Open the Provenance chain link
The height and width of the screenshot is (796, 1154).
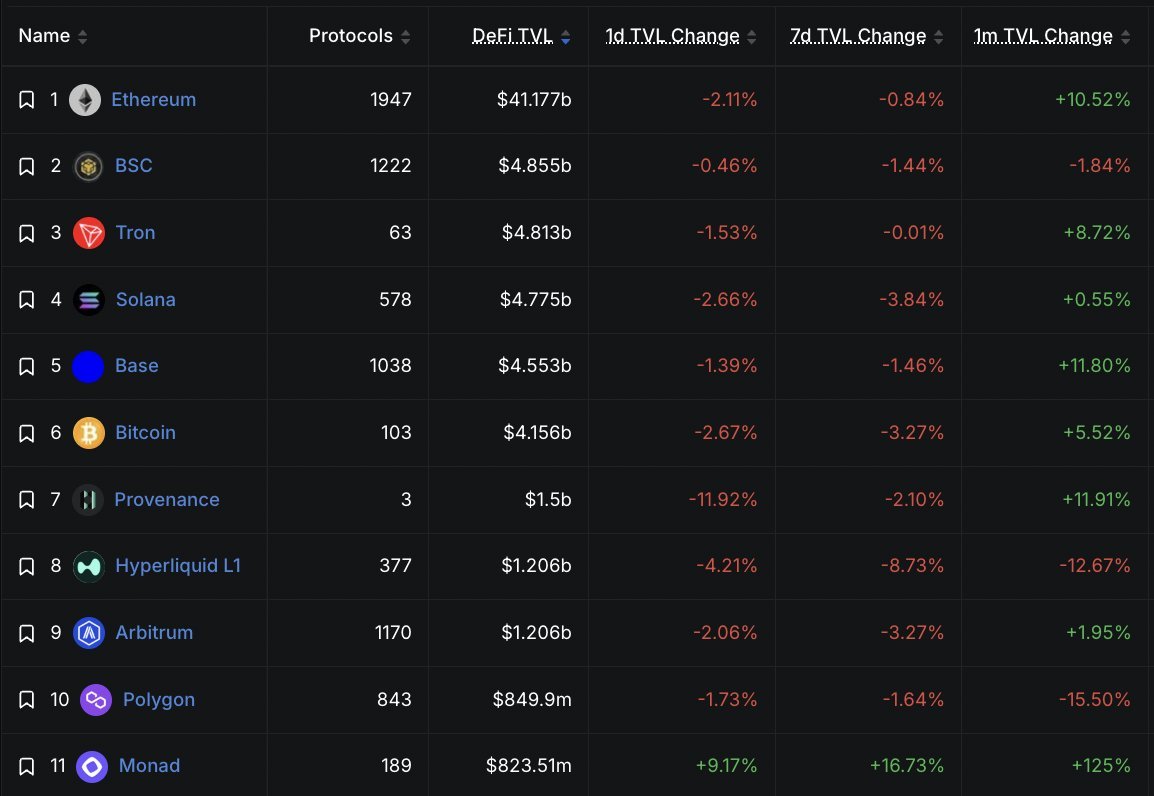[x=167, y=500]
